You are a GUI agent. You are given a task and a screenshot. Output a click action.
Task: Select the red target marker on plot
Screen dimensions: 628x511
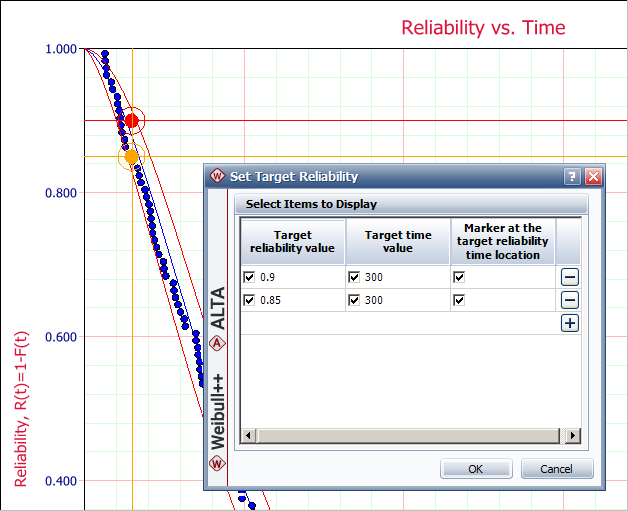click(132, 120)
